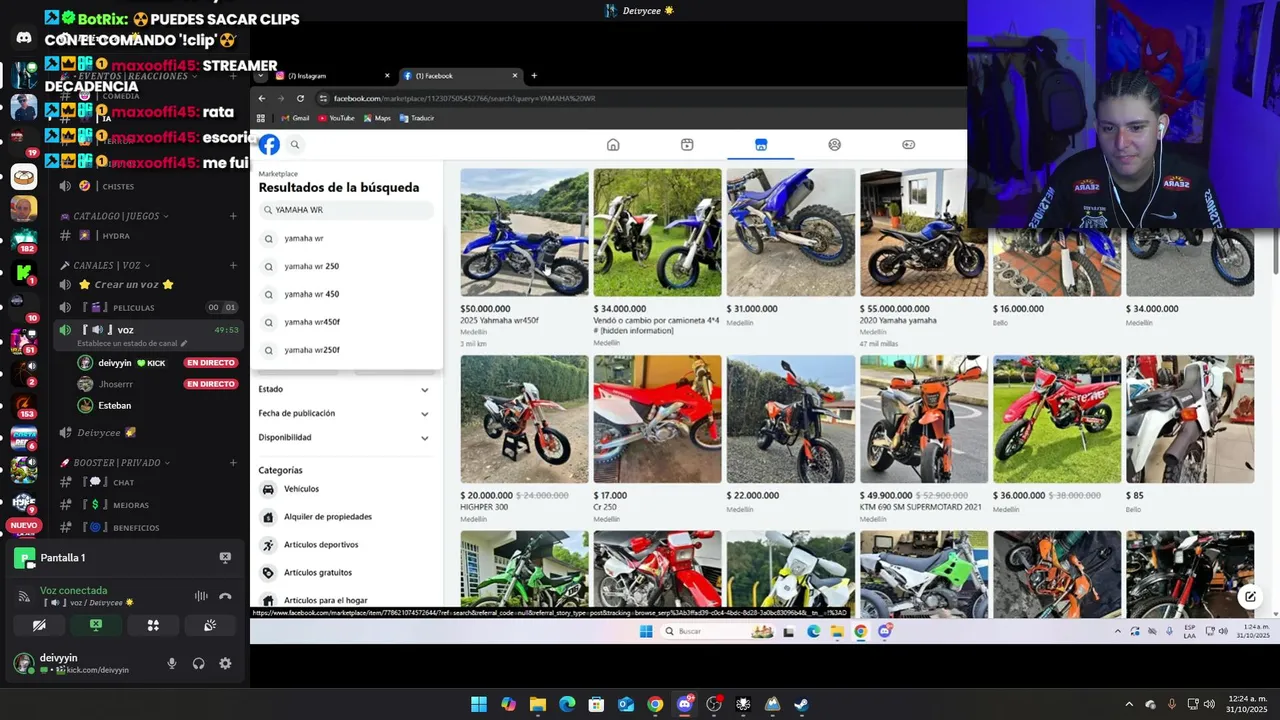Expand Fecha de publicación filter

tap(344, 413)
